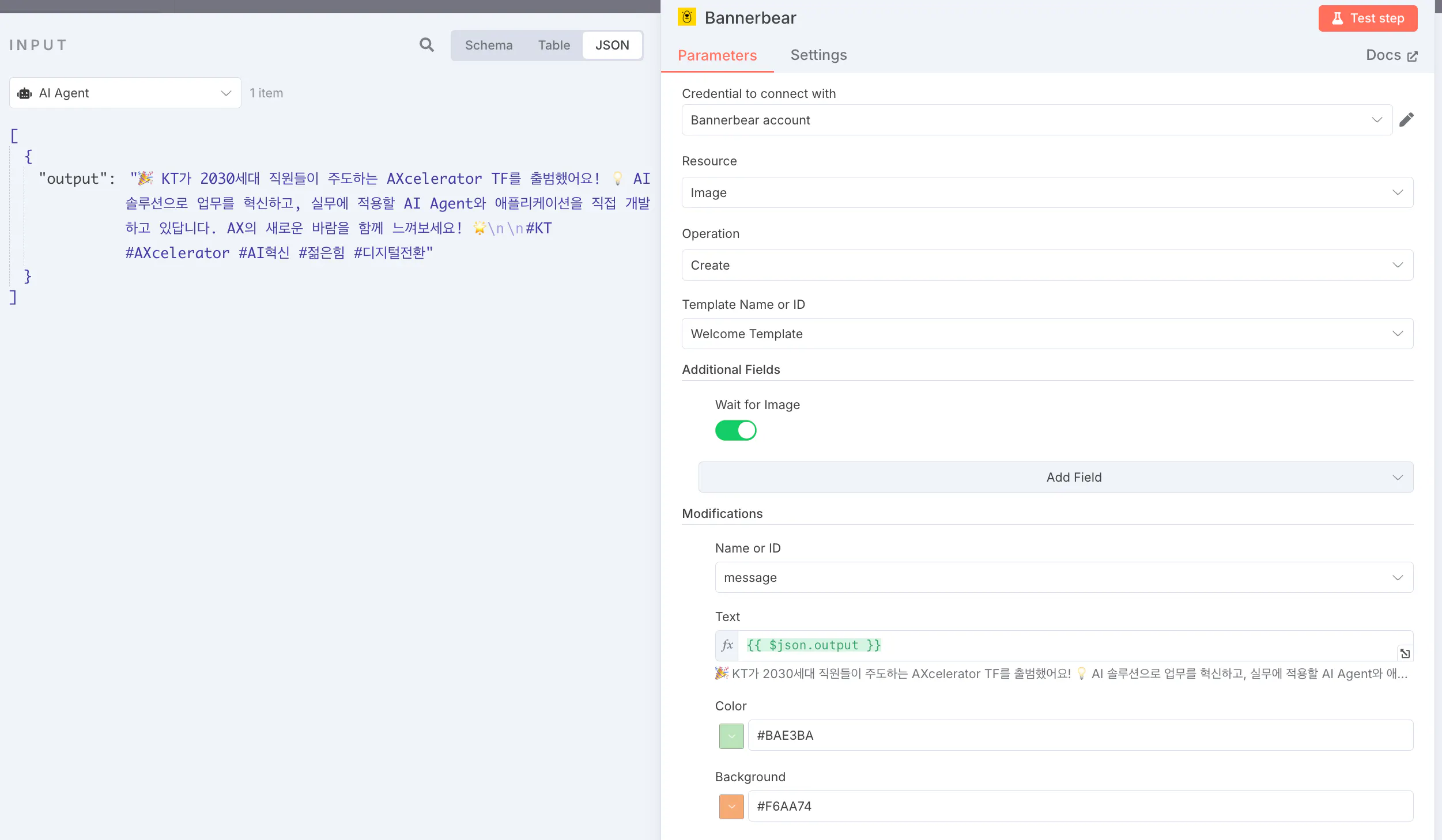Open the external Docs link icon
The width and height of the screenshot is (1442, 840).
[1412, 56]
